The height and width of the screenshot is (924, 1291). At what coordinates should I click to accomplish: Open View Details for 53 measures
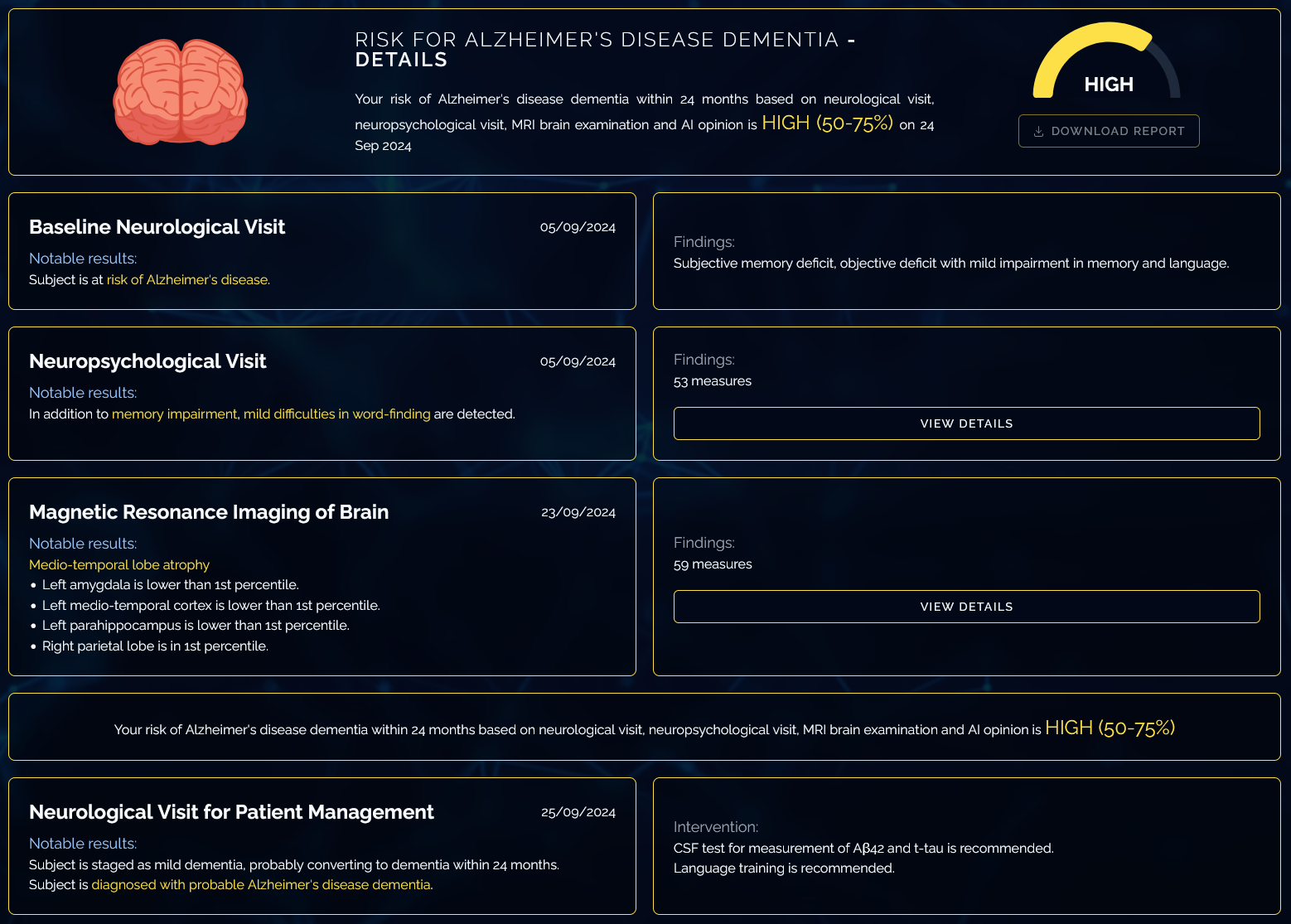point(966,423)
